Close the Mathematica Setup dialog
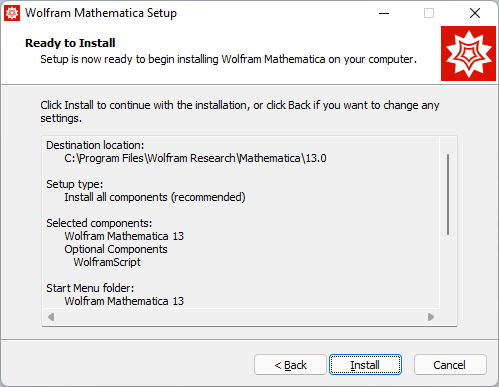Image resolution: width=499 pixels, height=387 pixels. pyautogui.click(x=475, y=13)
